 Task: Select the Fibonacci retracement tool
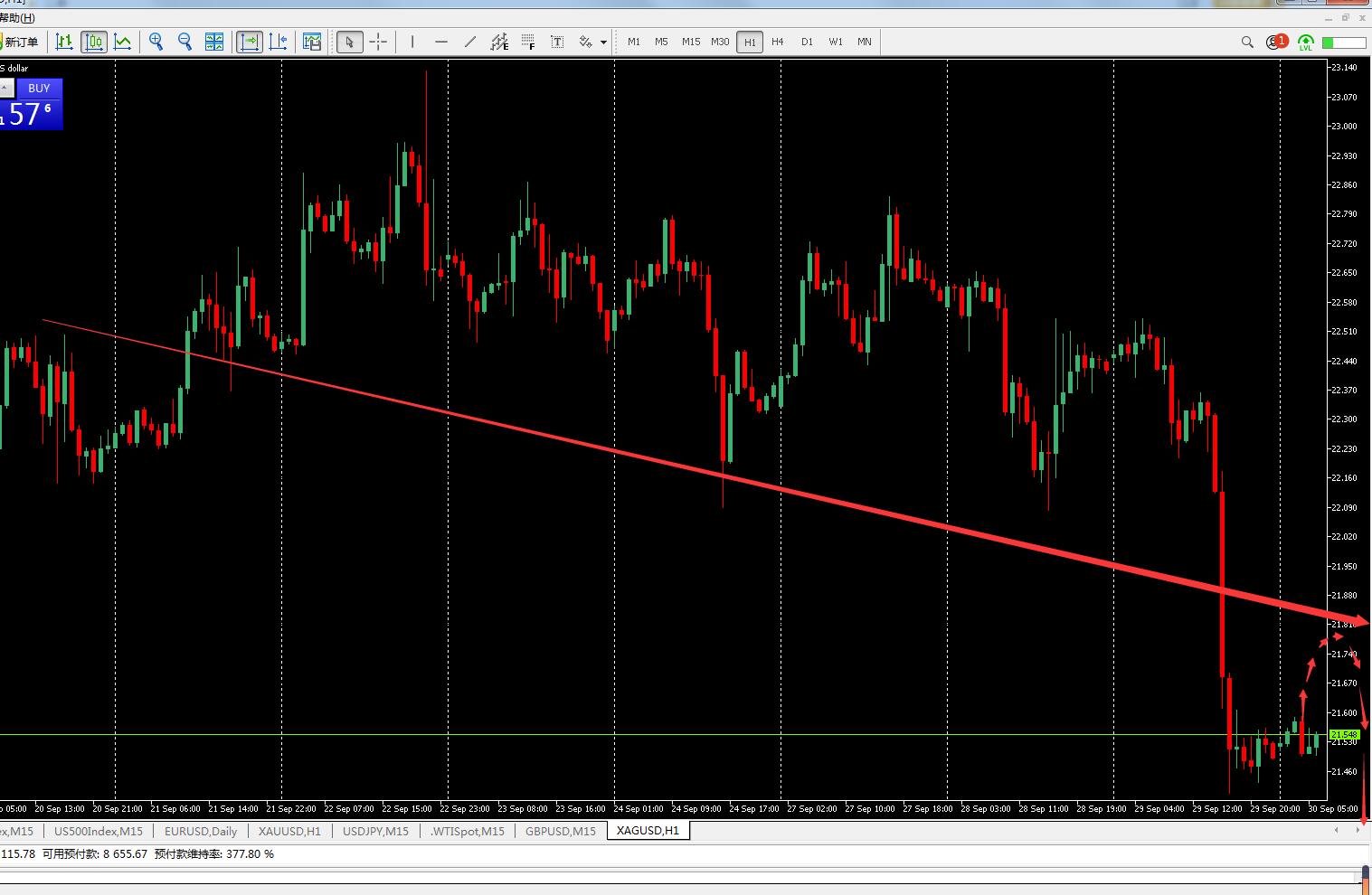528,42
